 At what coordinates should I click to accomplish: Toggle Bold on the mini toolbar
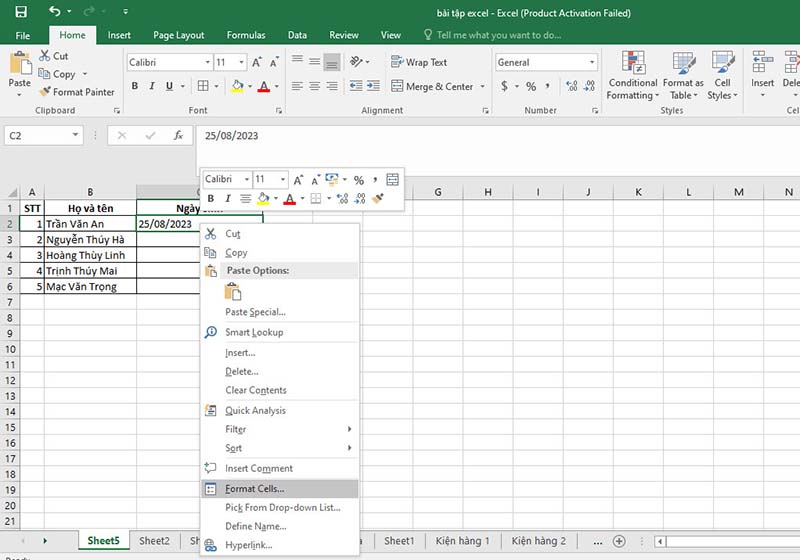click(x=211, y=198)
